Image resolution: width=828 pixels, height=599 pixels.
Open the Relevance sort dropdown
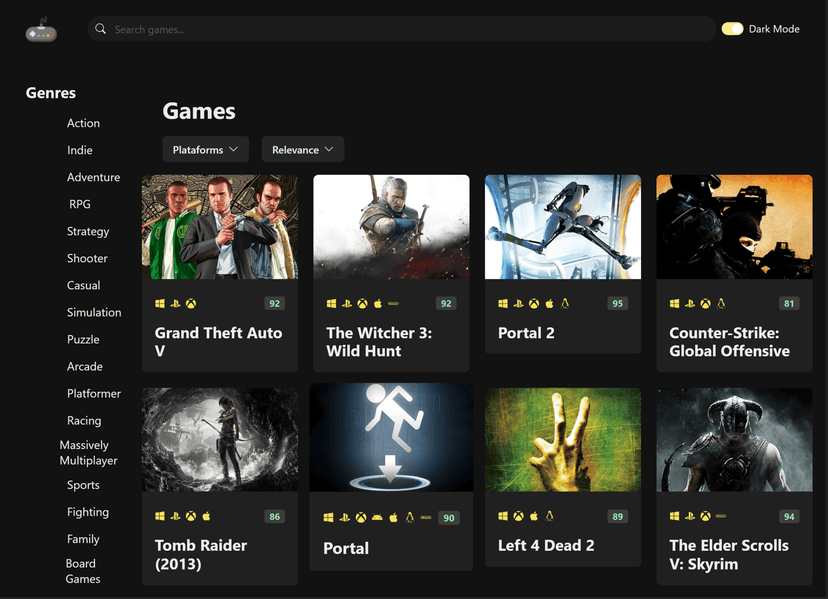(x=302, y=148)
